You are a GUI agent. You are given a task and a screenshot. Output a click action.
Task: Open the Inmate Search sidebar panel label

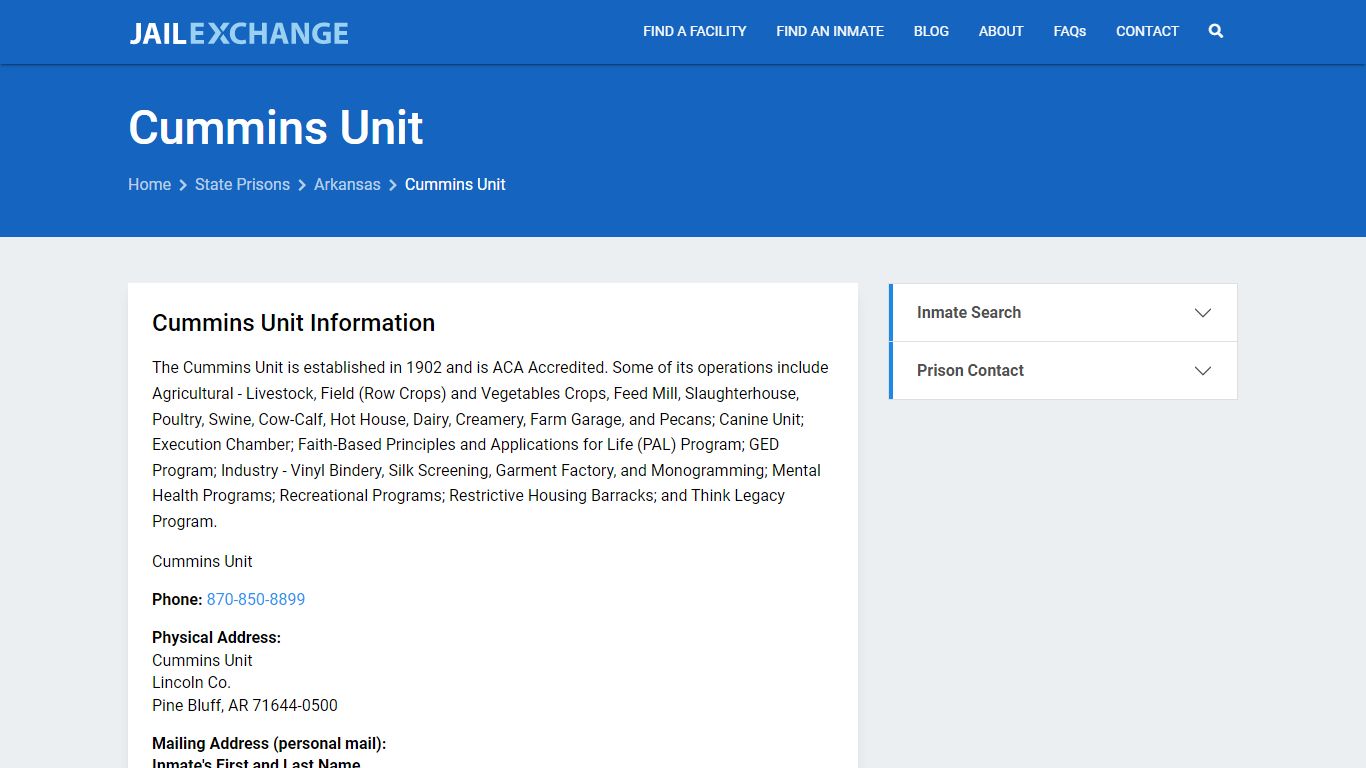tap(969, 313)
